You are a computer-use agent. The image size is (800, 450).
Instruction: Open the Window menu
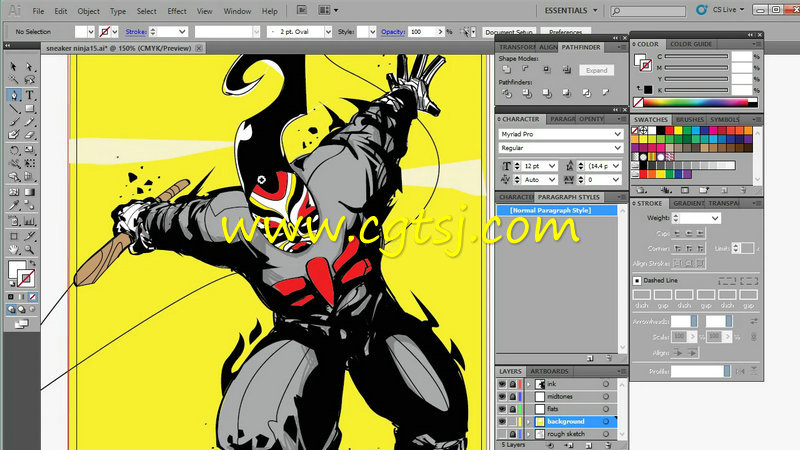[237, 11]
